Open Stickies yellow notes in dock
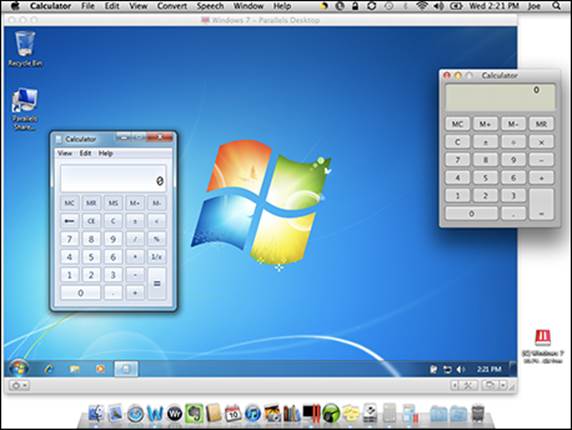 351,414
